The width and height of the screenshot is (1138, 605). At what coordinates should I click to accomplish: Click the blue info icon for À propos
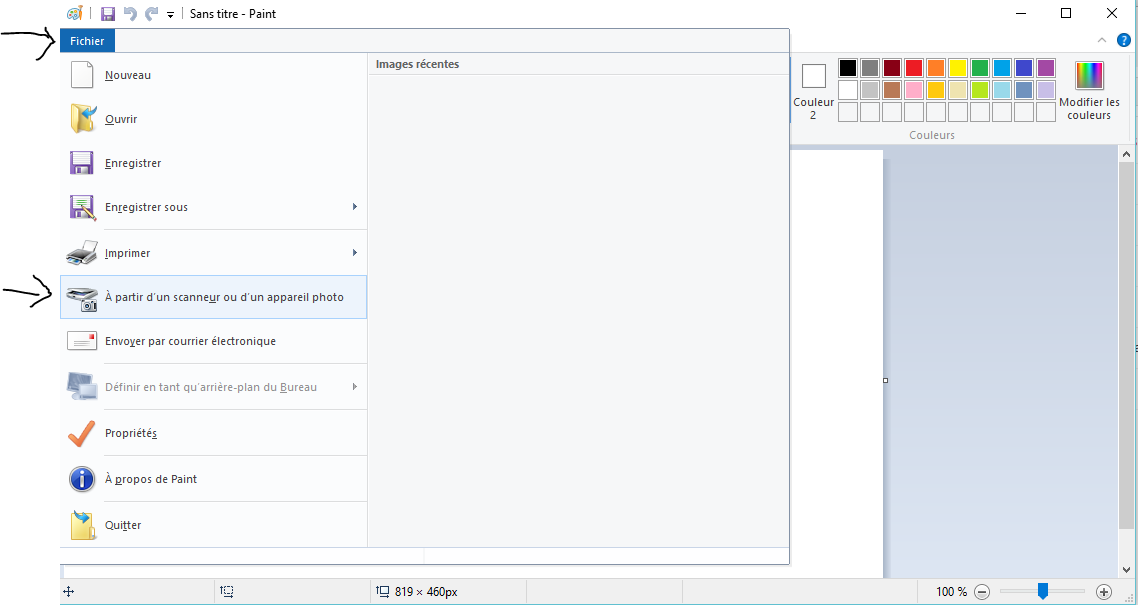[82, 479]
